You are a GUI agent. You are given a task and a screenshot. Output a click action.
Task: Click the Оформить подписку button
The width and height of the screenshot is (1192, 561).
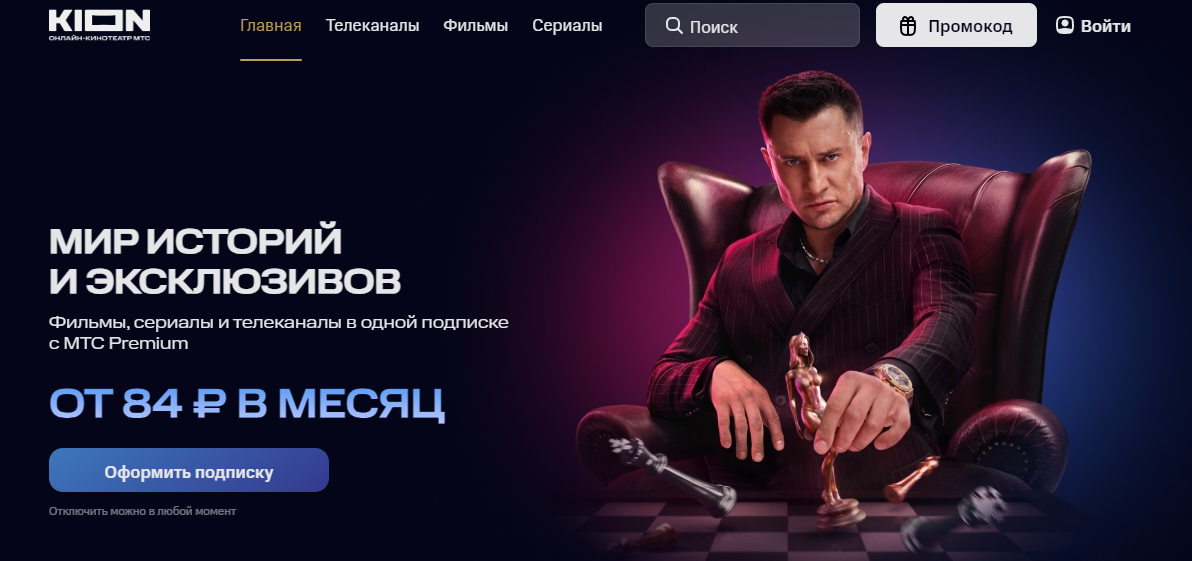189,470
